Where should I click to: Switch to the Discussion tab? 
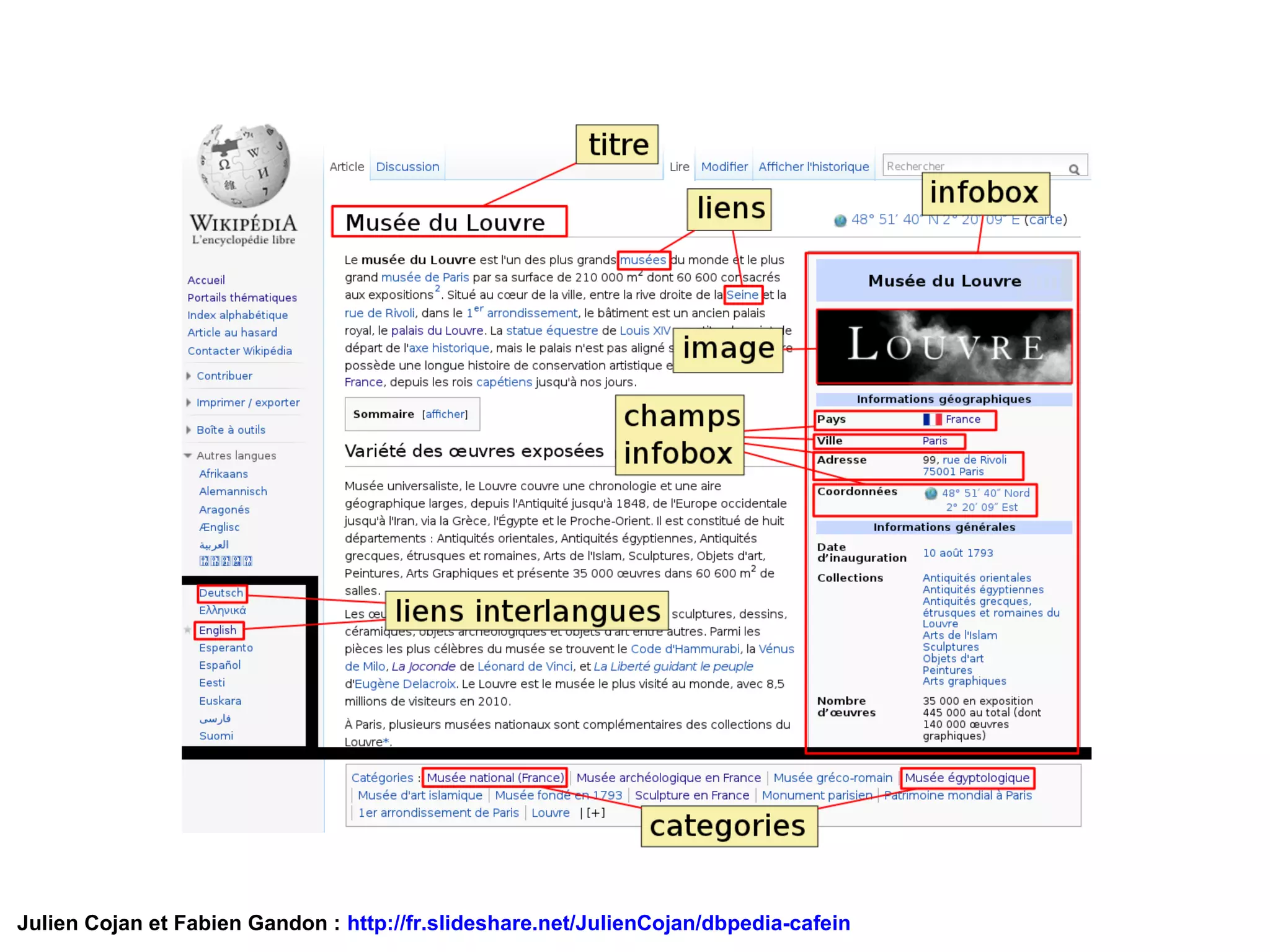407,167
